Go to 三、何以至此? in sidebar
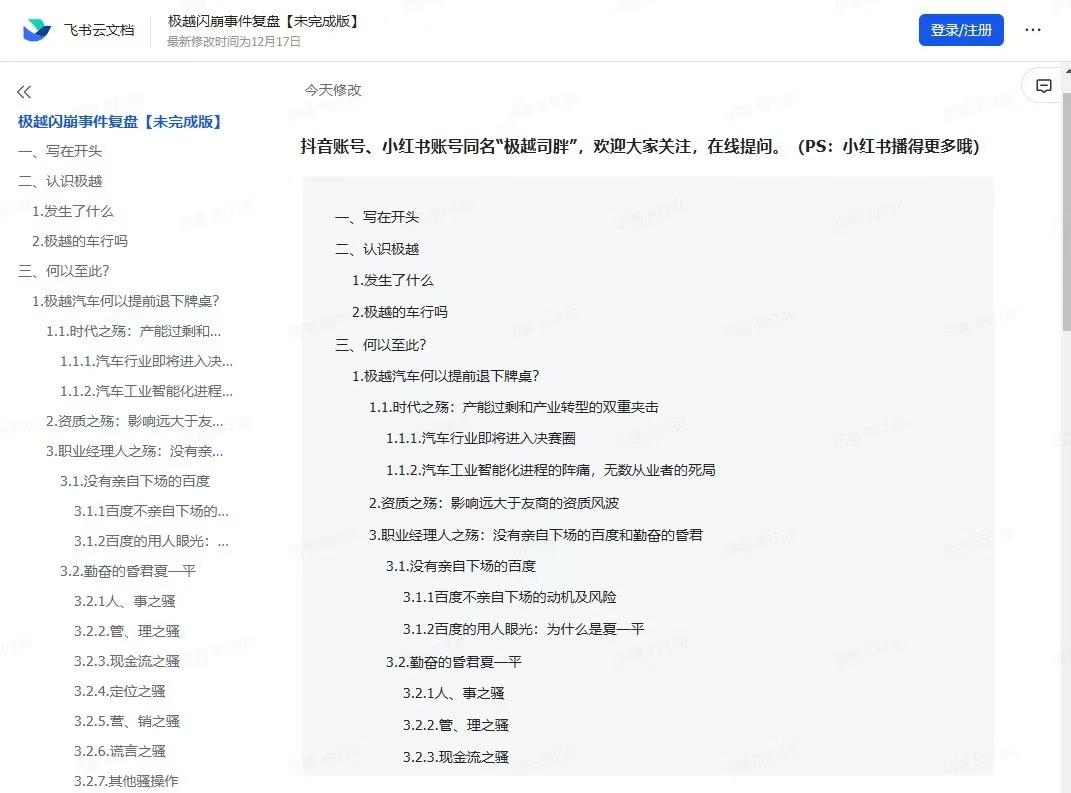 tap(64, 271)
